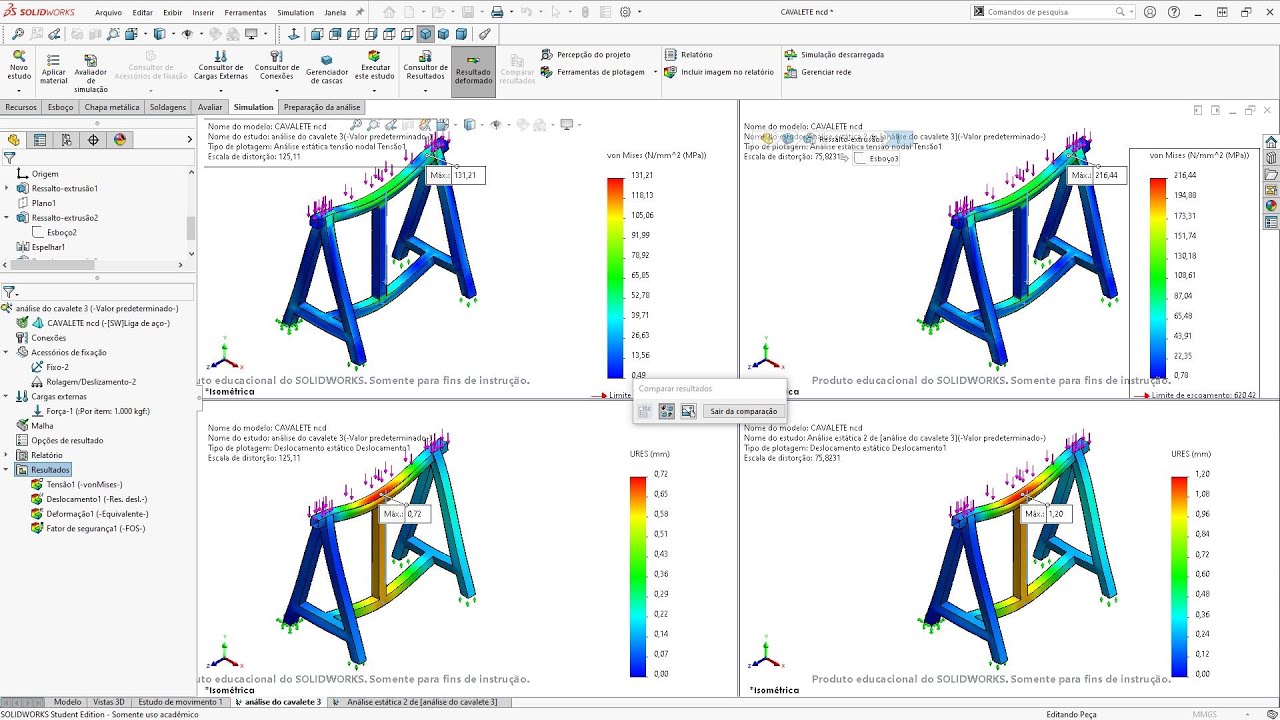Click the Zoom to Fit magnifier icon
Viewport: 1280px width, 720px height.
(18, 34)
